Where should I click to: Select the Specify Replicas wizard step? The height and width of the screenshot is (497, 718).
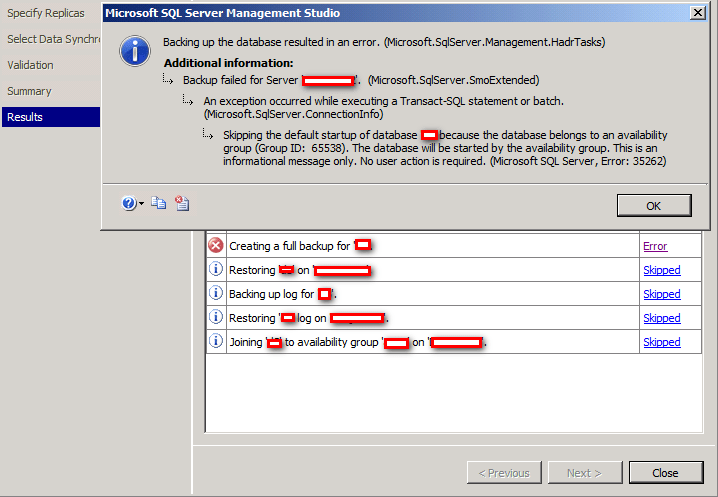tap(46, 13)
